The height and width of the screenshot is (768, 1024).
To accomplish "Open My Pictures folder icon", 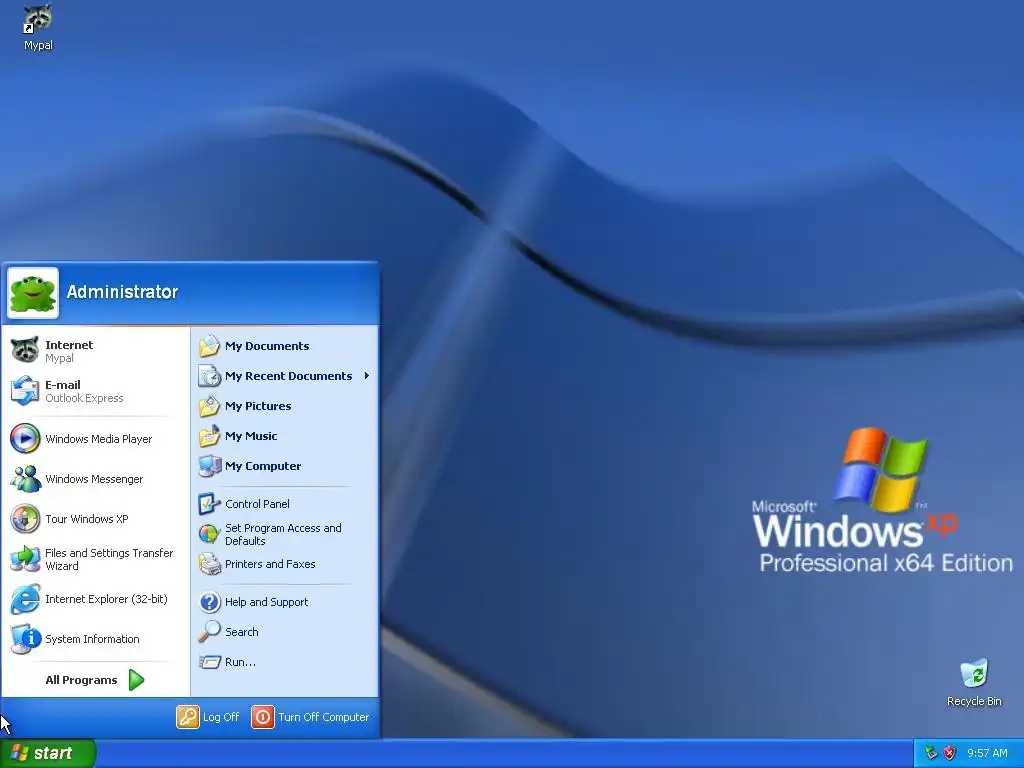I will coord(210,406).
